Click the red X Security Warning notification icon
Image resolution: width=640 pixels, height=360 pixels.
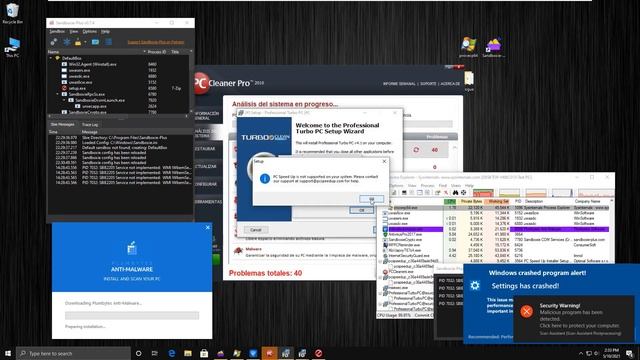(527, 311)
